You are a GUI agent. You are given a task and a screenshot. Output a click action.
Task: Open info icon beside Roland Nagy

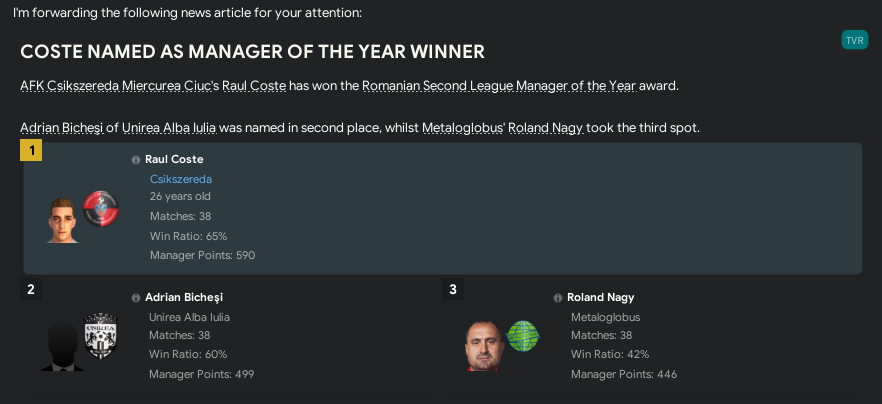click(557, 298)
